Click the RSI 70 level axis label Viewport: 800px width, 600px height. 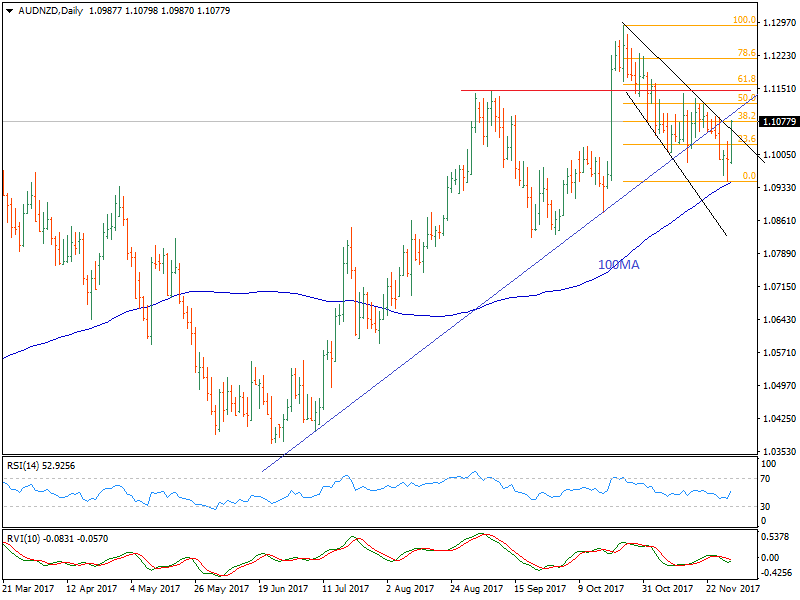(767, 480)
